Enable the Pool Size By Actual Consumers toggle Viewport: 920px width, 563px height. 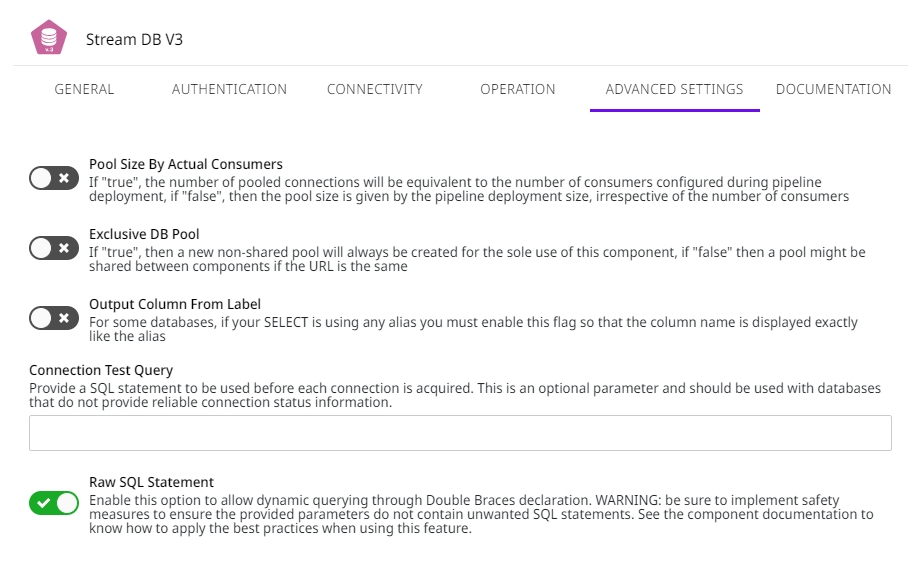pyautogui.click(x=54, y=179)
